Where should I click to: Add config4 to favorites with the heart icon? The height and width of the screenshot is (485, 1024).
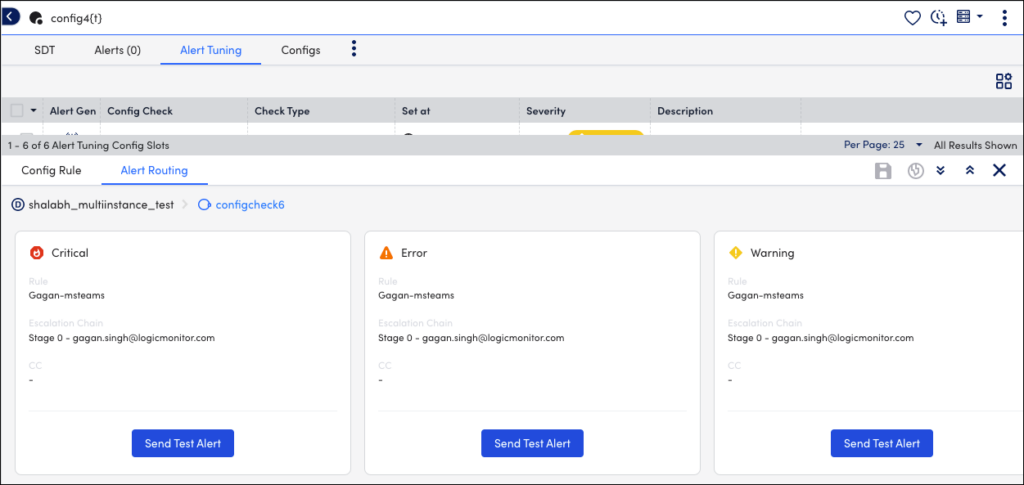coord(912,17)
